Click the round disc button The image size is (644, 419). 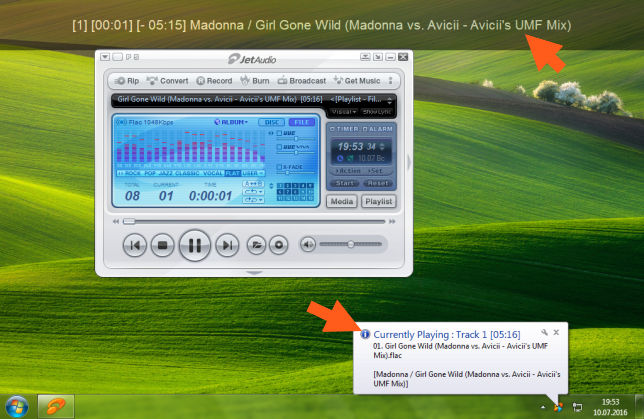pos(279,245)
